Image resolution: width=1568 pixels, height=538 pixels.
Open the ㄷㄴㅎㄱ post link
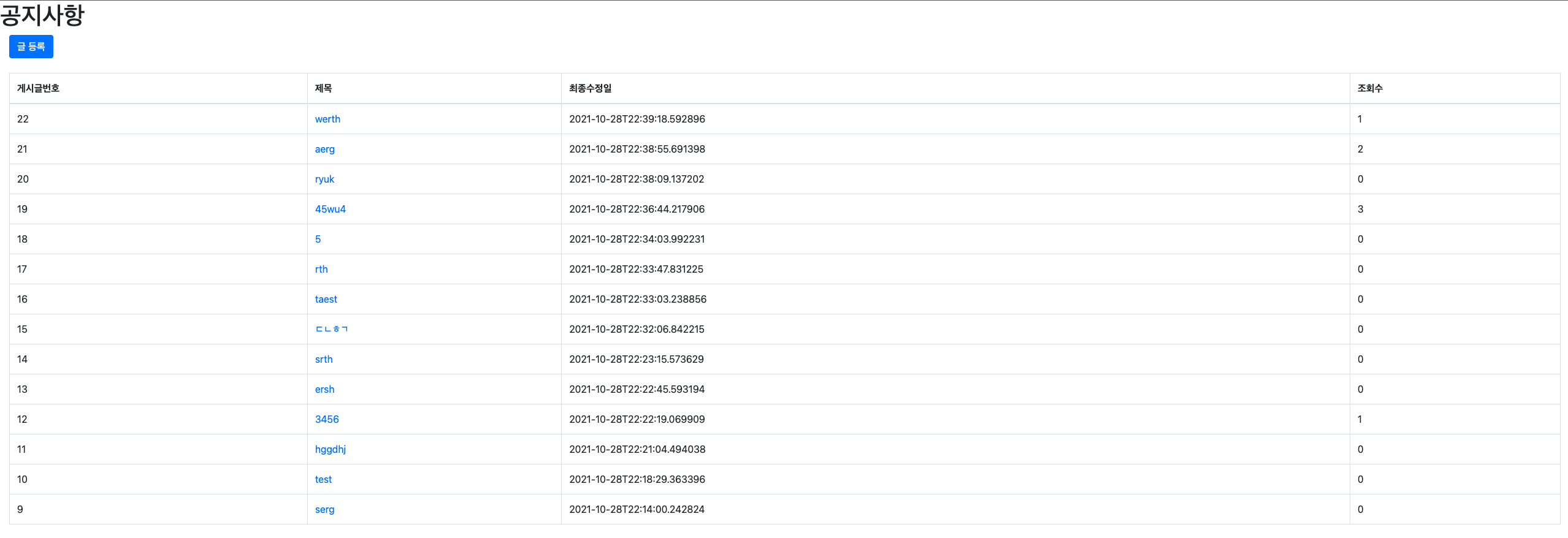(x=332, y=329)
